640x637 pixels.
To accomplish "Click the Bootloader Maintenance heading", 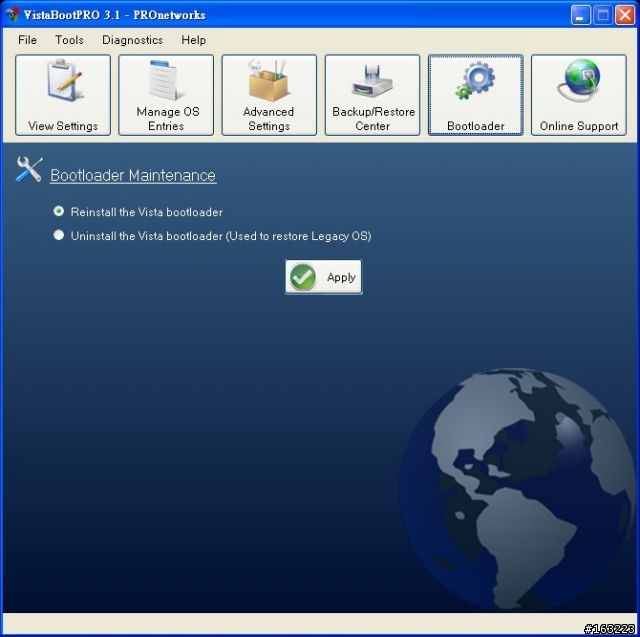I will pos(133,175).
